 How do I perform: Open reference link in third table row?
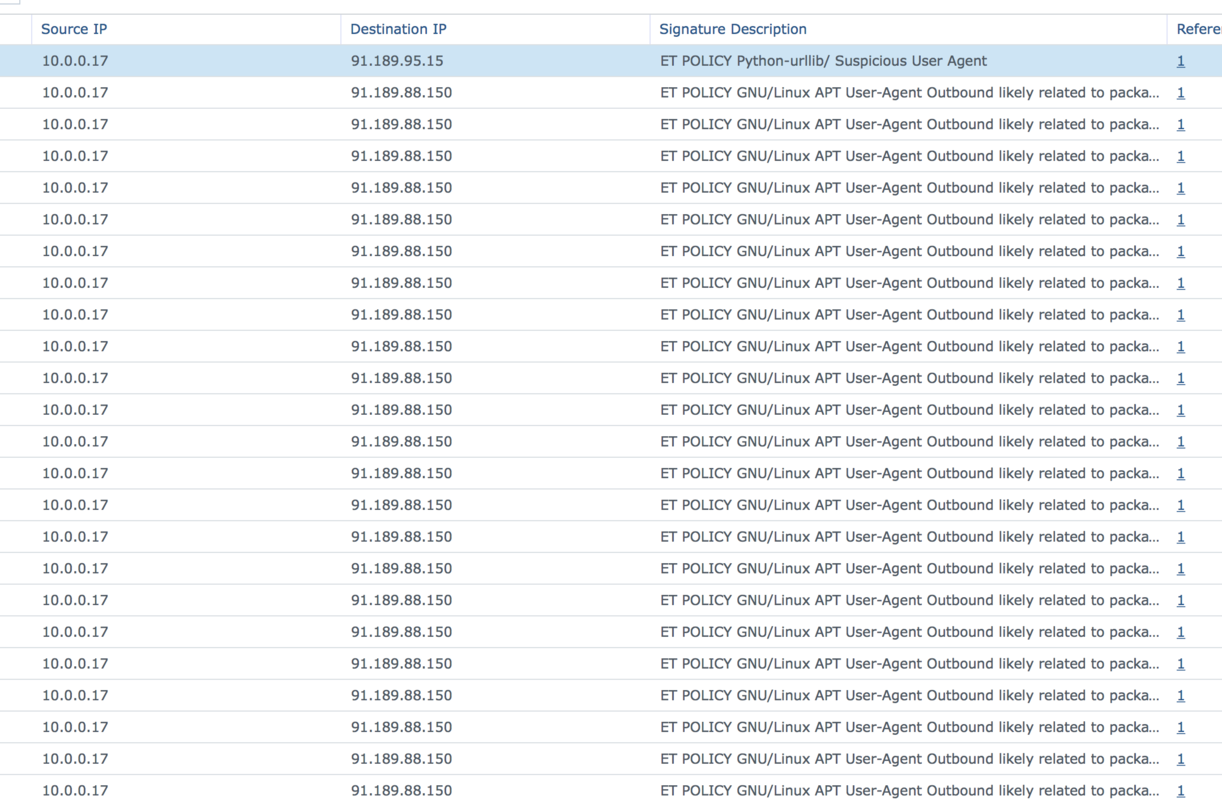1181,125
